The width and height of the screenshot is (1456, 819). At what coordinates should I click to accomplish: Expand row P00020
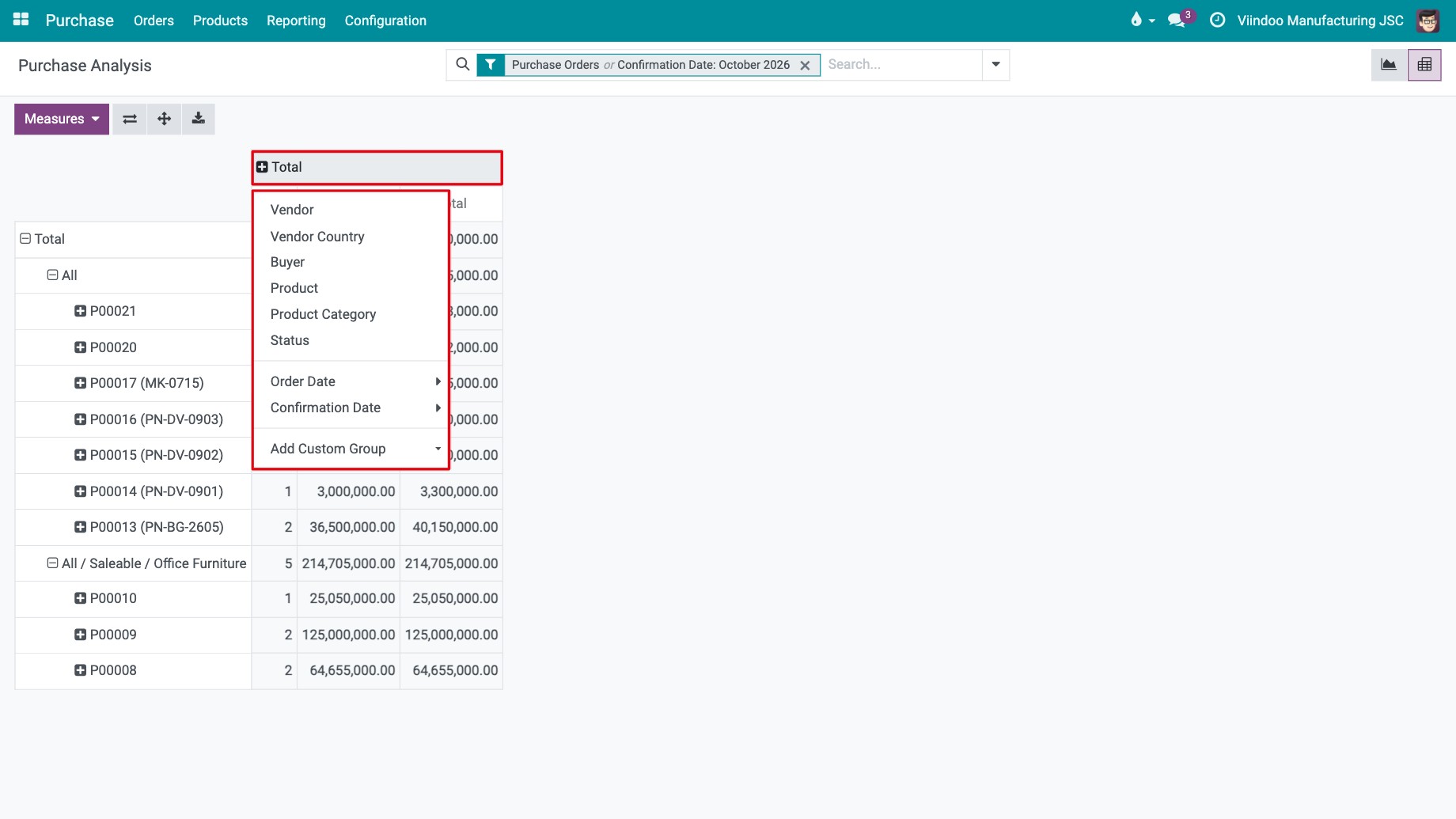click(x=80, y=347)
